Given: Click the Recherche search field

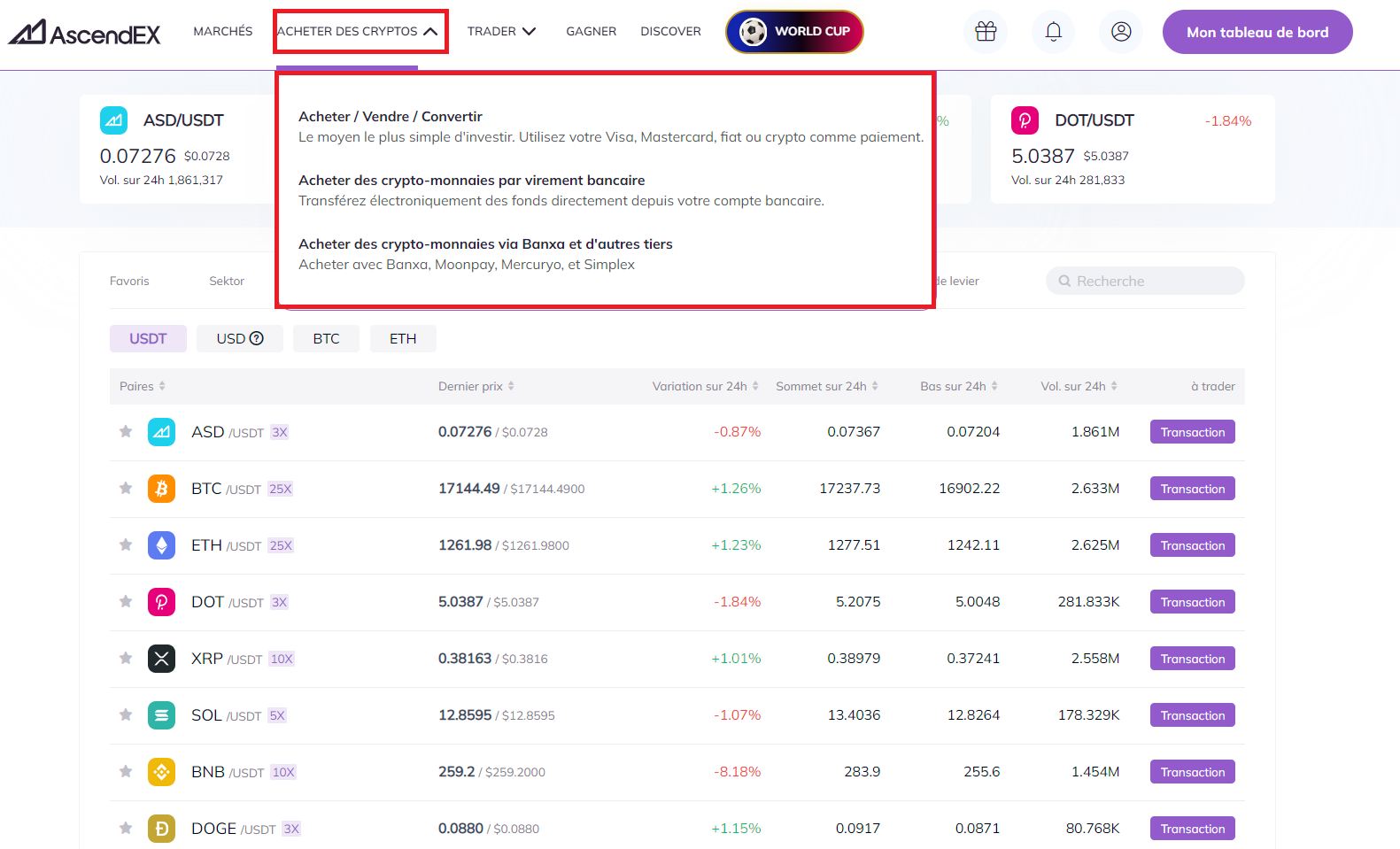Looking at the screenshot, I should (x=1145, y=281).
